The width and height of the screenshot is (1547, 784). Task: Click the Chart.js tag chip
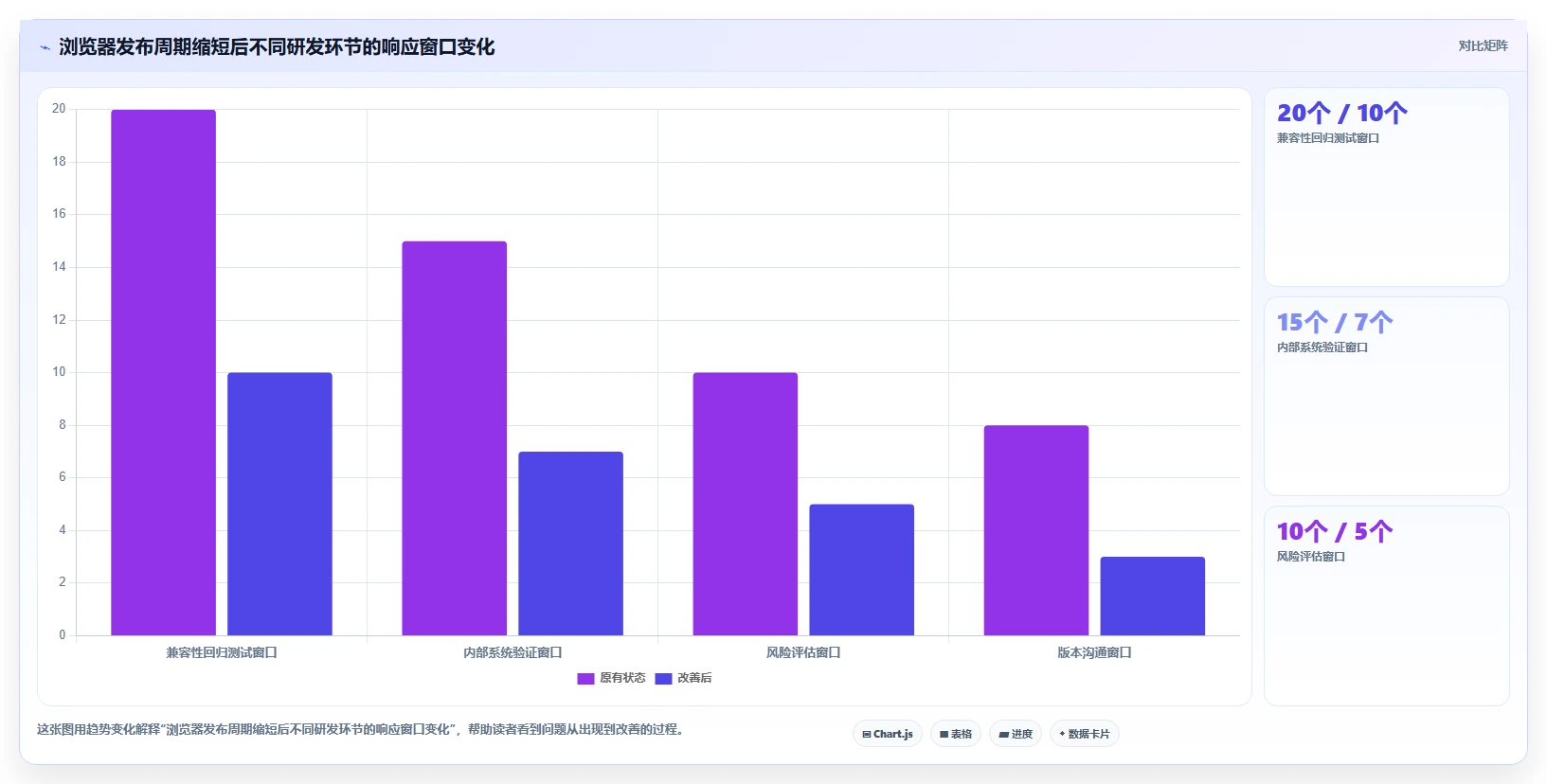point(888,734)
